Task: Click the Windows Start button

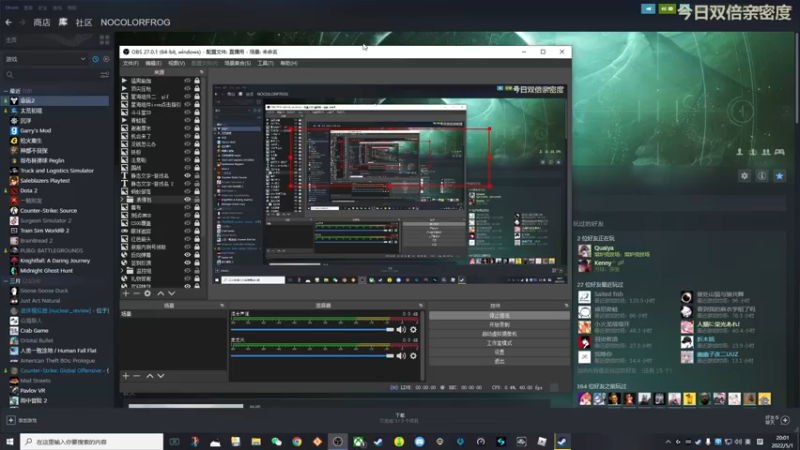Action: coord(10,442)
